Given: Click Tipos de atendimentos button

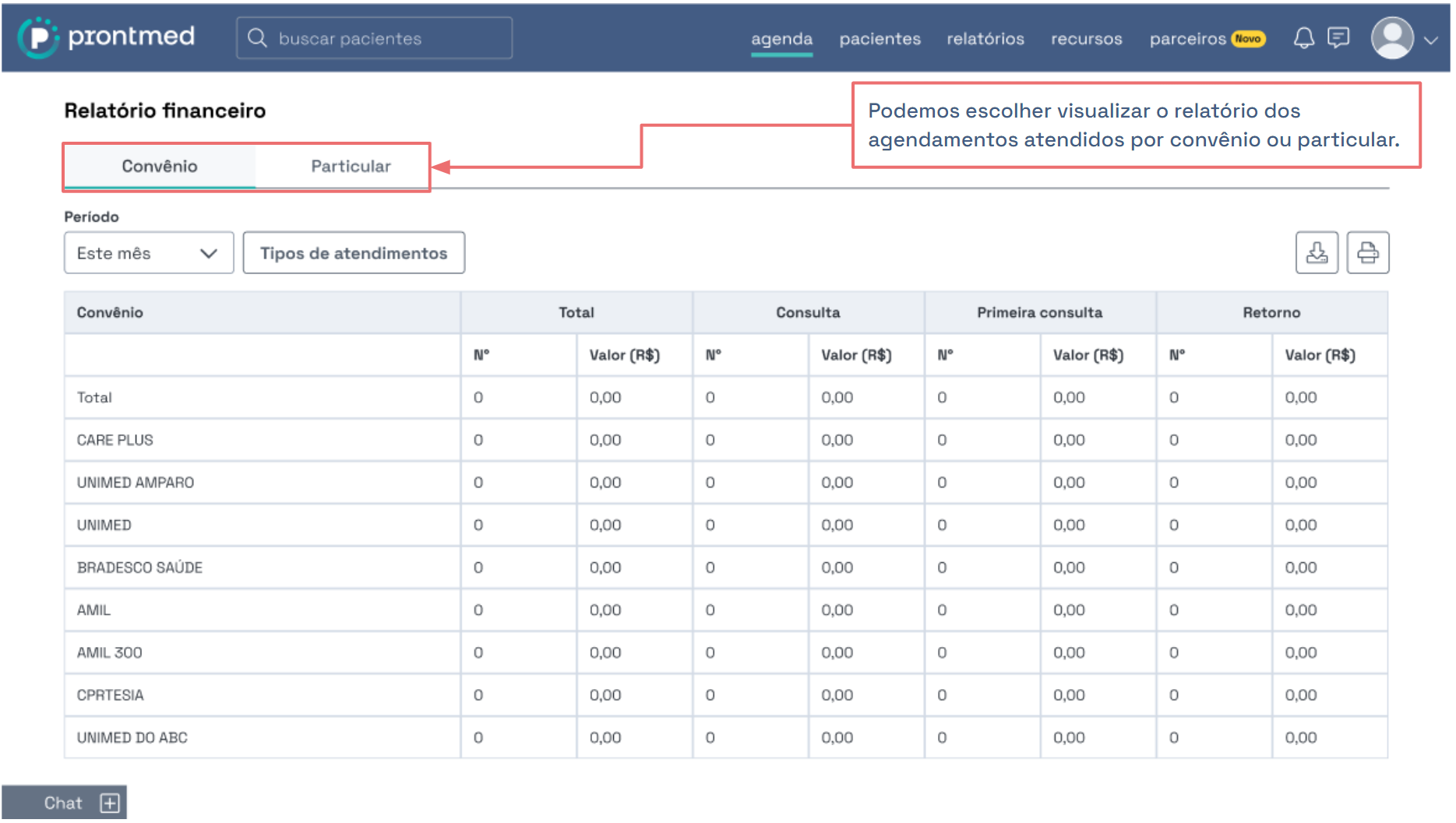Looking at the screenshot, I should (x=354, y=253).
